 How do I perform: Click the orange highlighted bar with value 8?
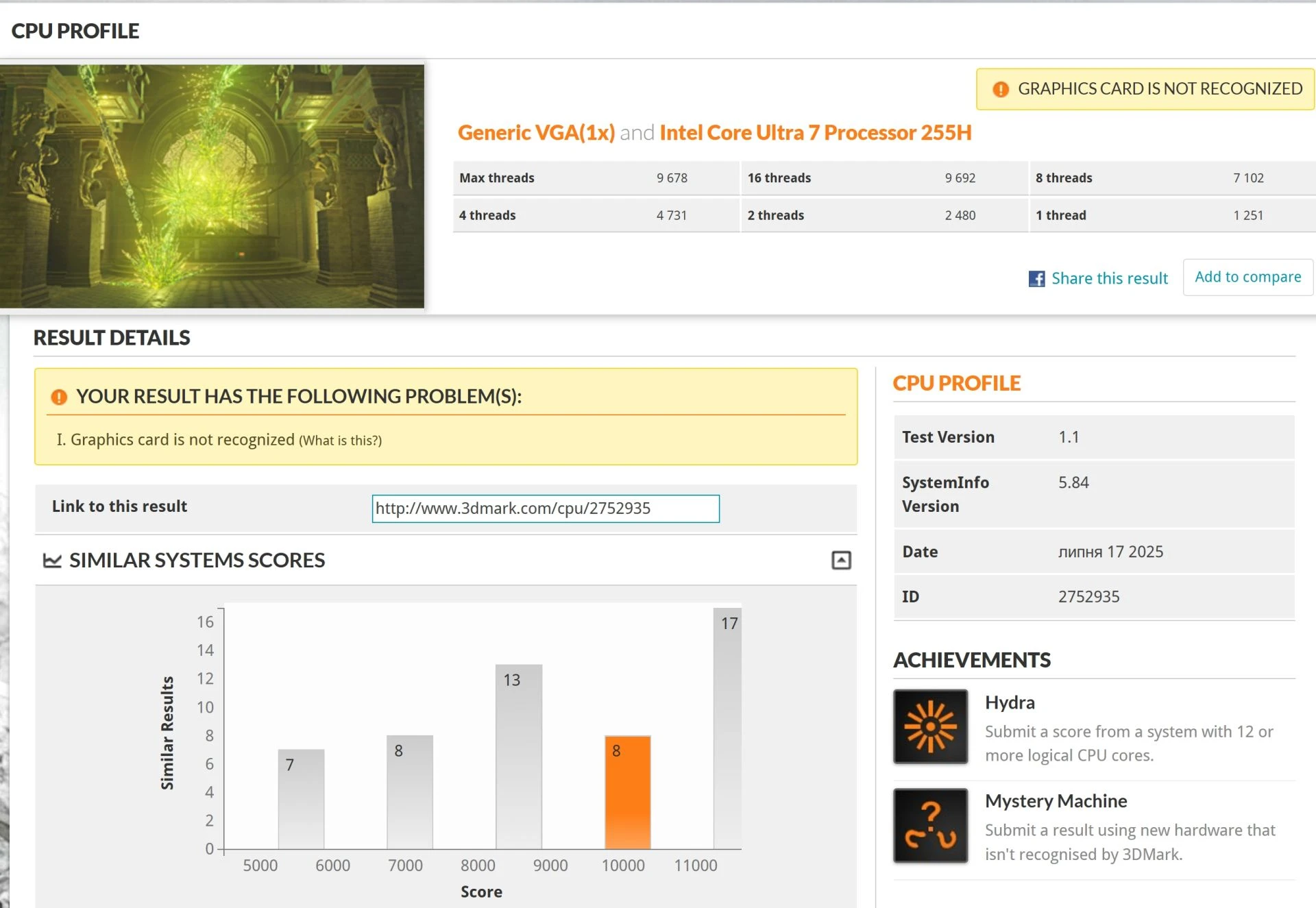pos(627,792)
